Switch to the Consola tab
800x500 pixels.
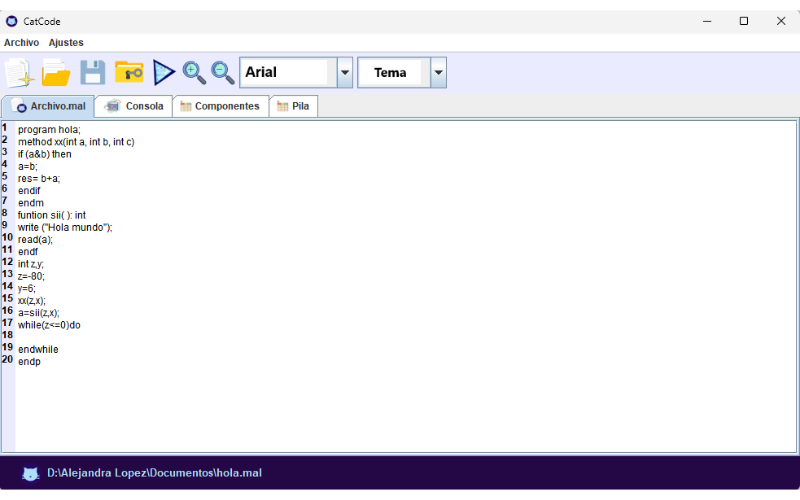coord(134,106)
